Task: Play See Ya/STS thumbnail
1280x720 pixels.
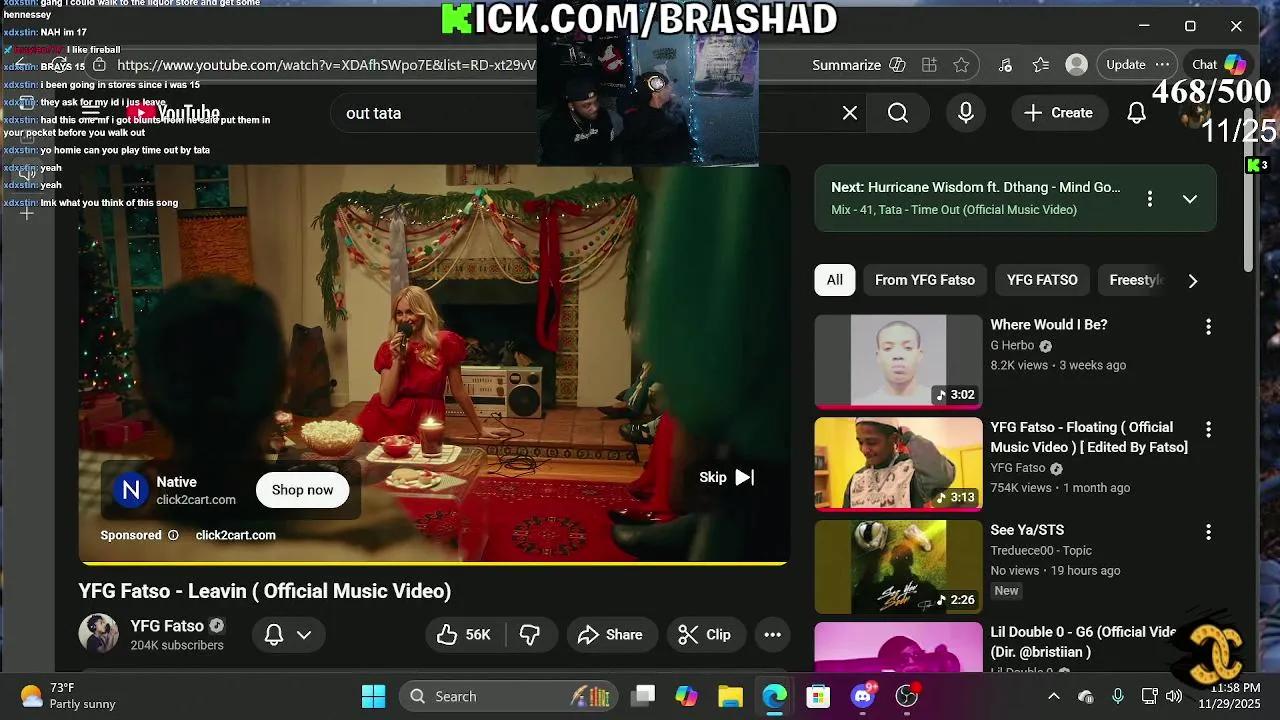Action: pyautogui.click(x=898, y=566)
